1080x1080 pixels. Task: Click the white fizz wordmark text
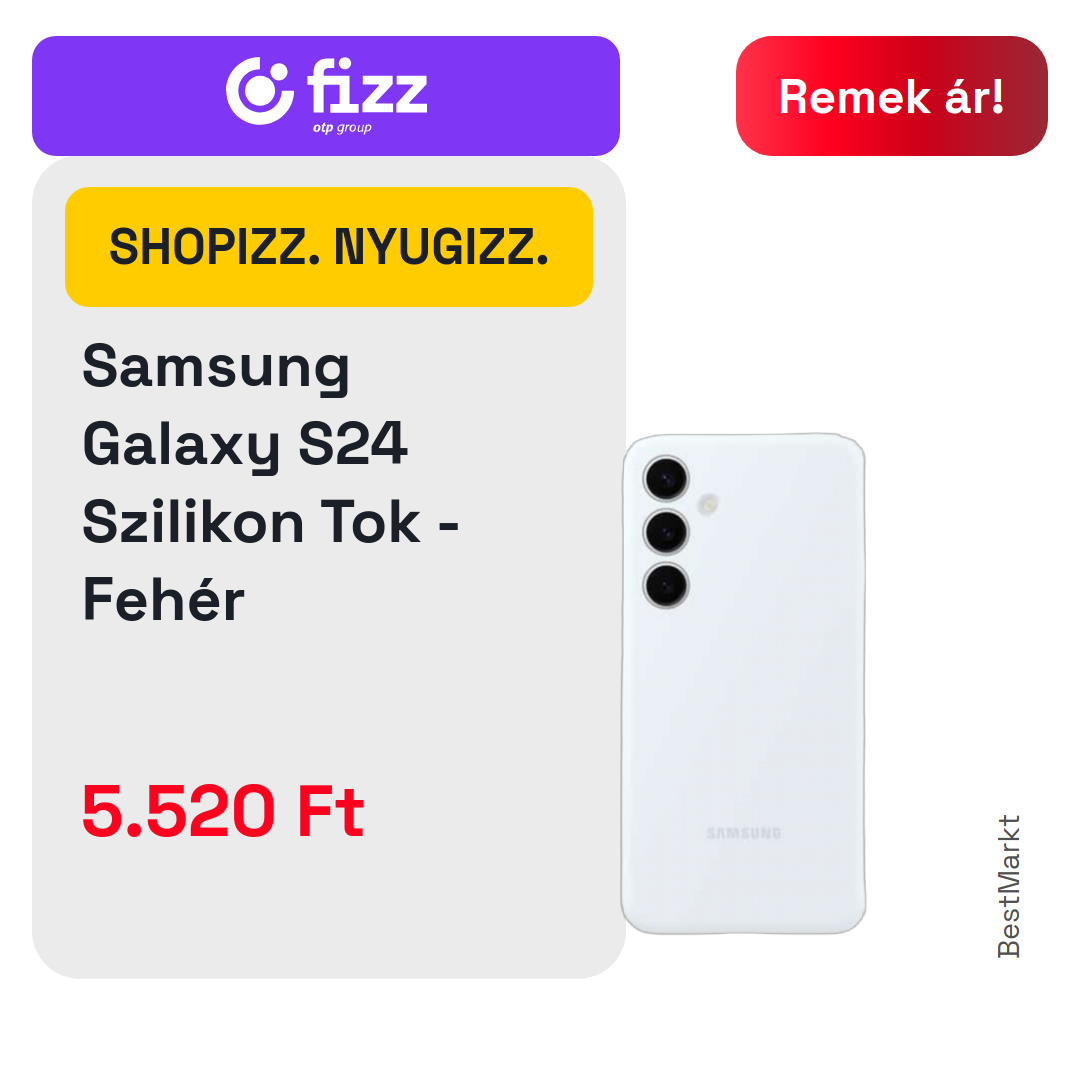[x=367, y=85]
